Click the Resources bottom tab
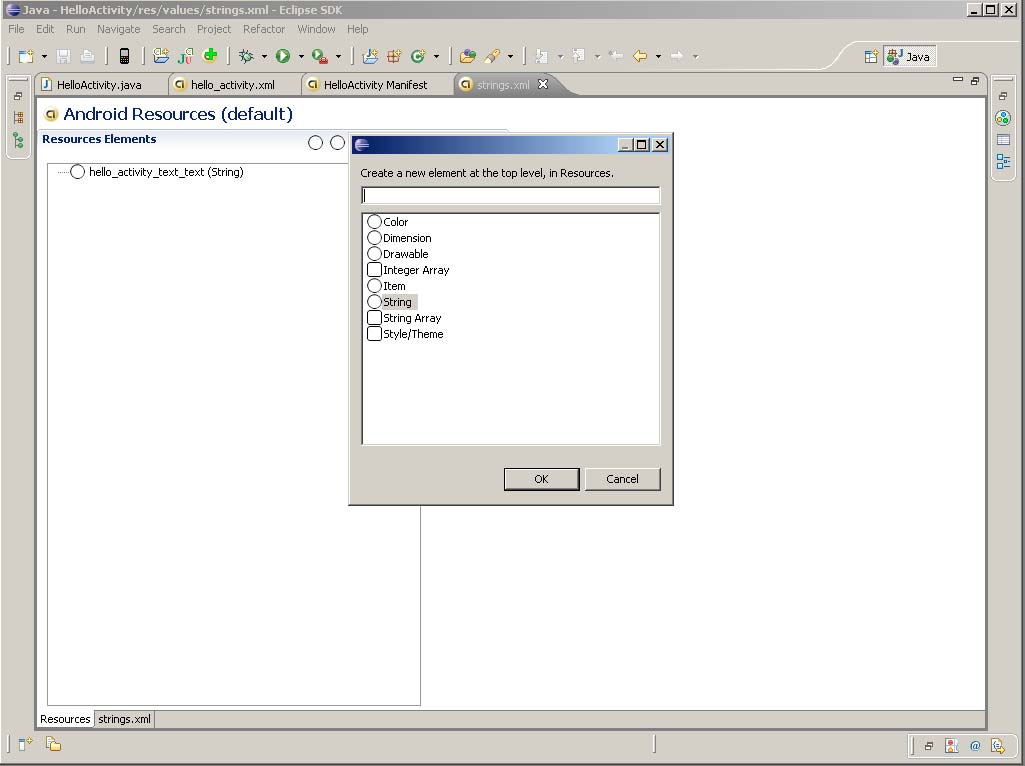The image size is (1025, 766). tap(65, 719)
